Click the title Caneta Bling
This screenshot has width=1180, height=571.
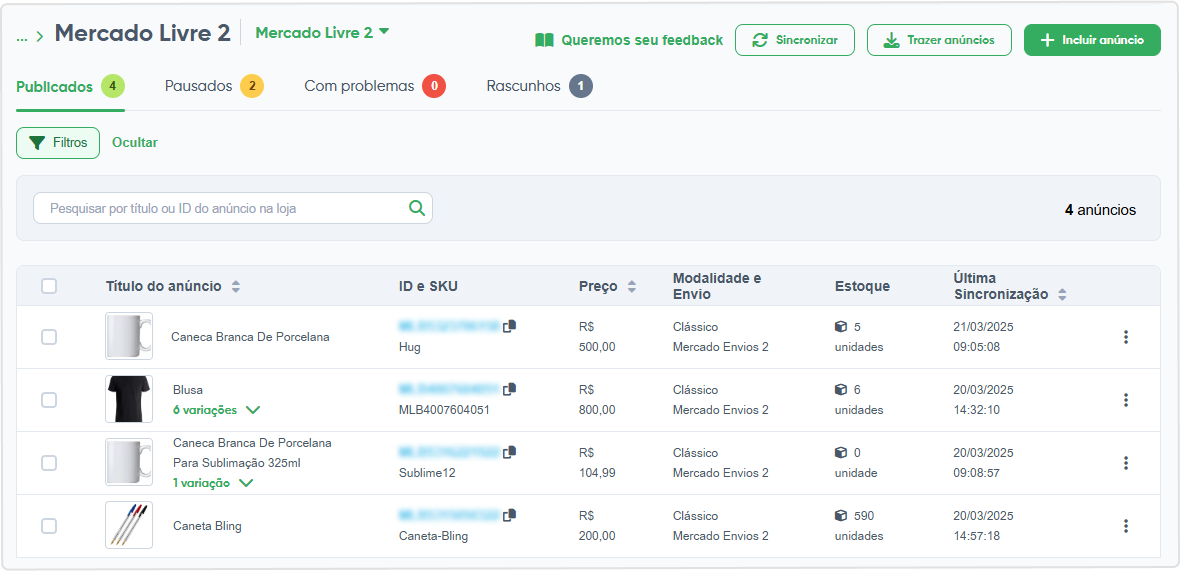207,526
